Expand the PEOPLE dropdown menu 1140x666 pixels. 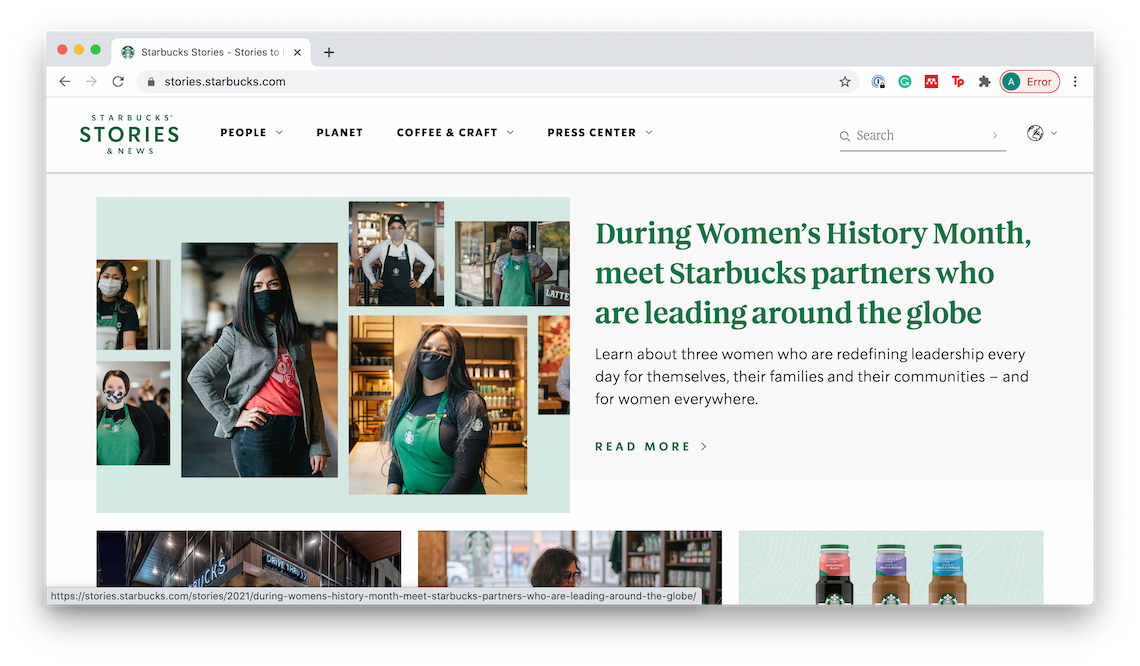(x=250, y=132)
